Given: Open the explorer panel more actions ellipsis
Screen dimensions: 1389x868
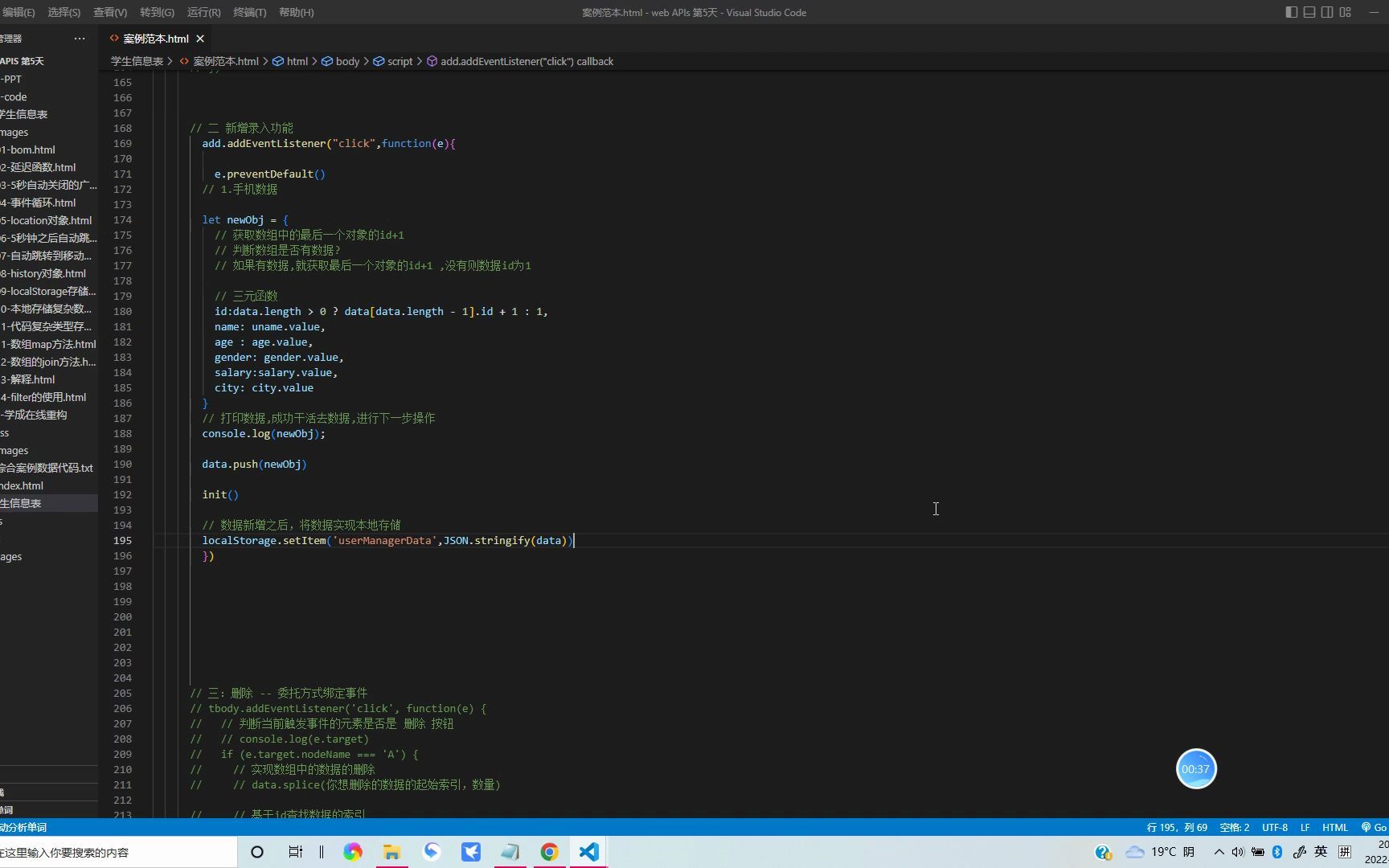Looking at the screenshot, I should pyautogui.click(x=79, y=39).
